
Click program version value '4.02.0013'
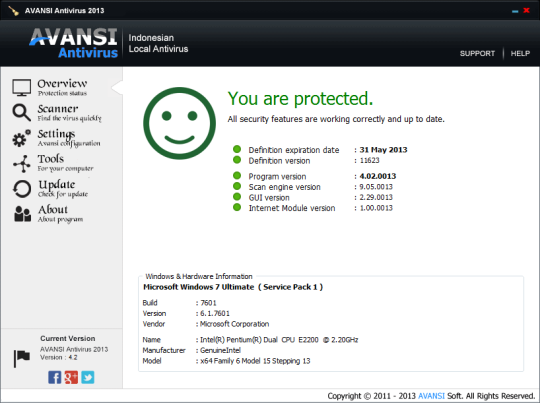pyautogui.click(x=378, y=176)
